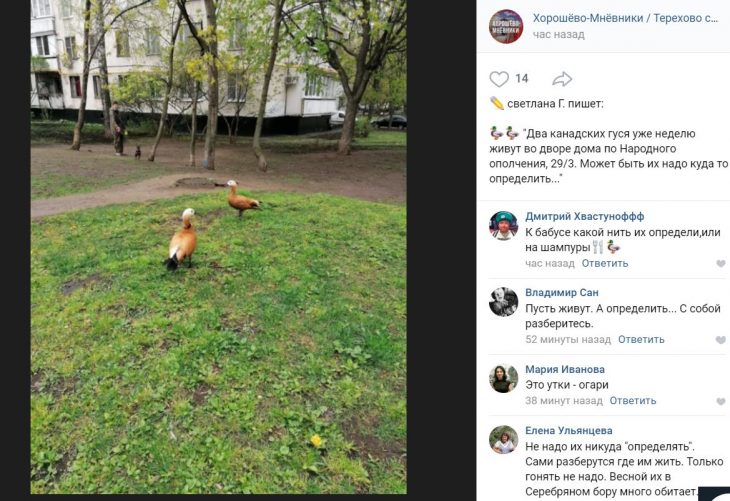Open the Хорошёво-Мнёвники community avatar
The height and width of the screenshot is (501, 730).
(506, 27)
